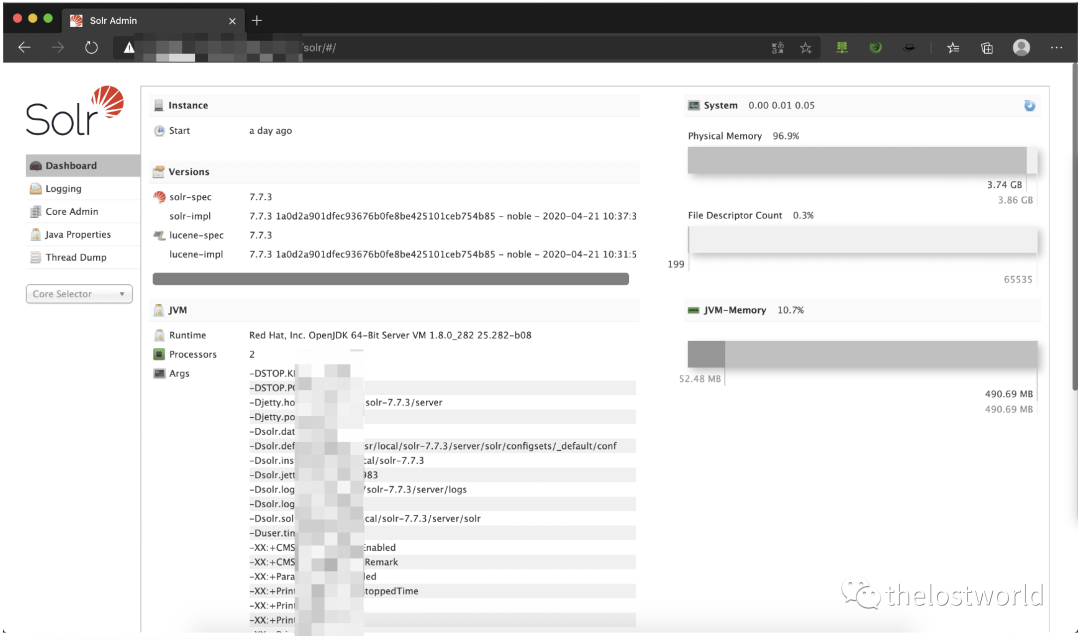Click the System header monitor icon
The width and height of the screenshot is (1080, 641).
tap(694, 105)
